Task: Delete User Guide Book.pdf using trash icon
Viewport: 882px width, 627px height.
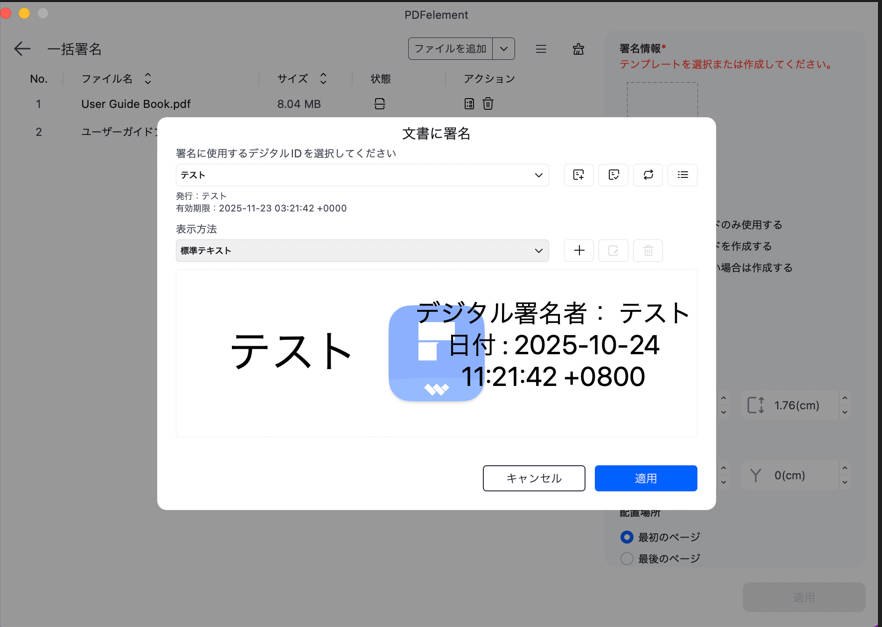Action: pyautogui.click(x=488, y=104)
